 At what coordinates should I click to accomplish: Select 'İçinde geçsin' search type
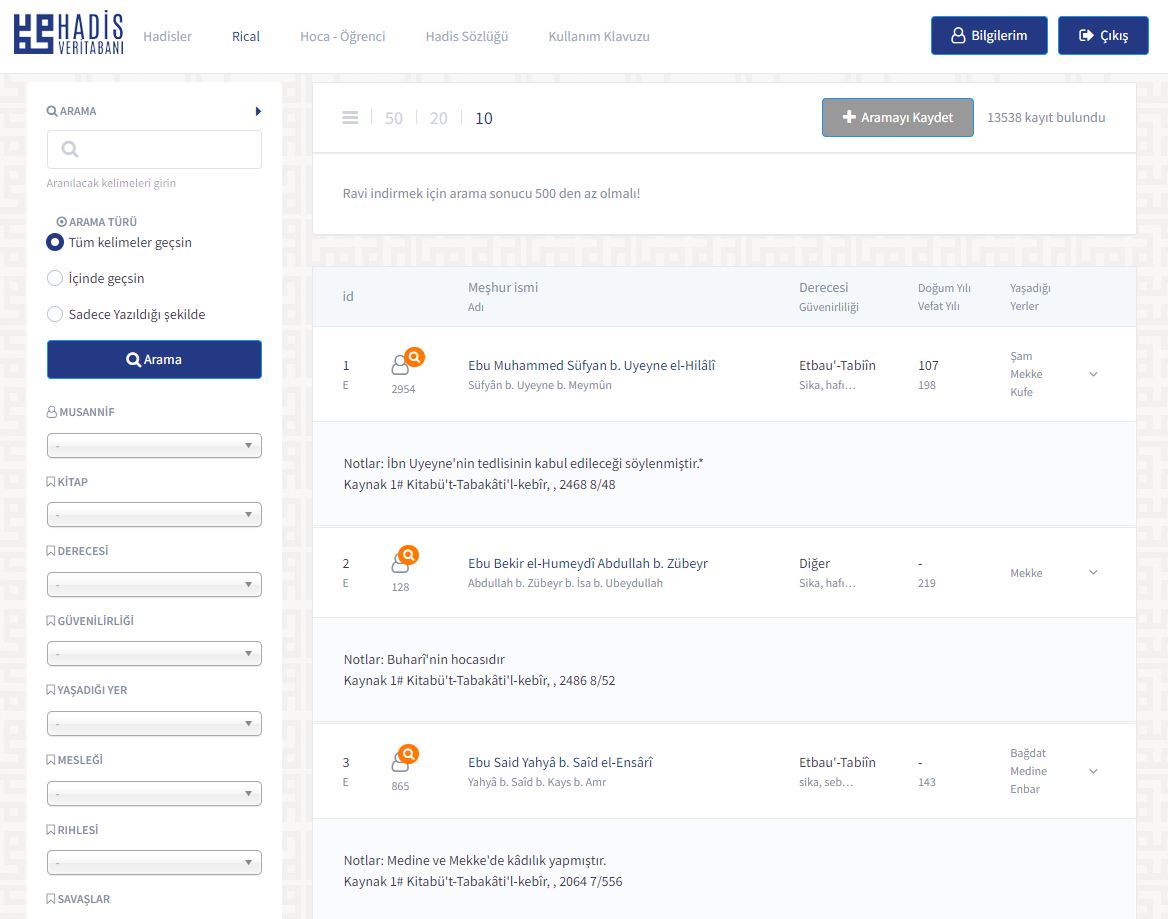coord(56,278)
